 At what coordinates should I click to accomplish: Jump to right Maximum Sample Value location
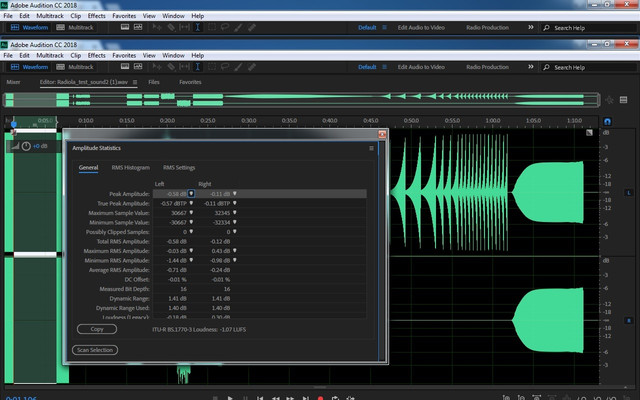click(235, 213)
